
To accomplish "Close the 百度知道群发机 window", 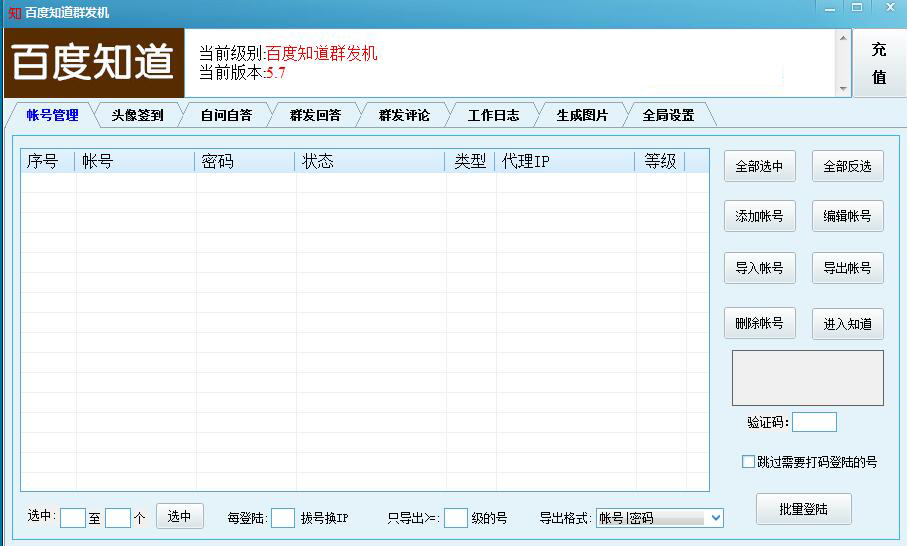I will click(890, 8).
